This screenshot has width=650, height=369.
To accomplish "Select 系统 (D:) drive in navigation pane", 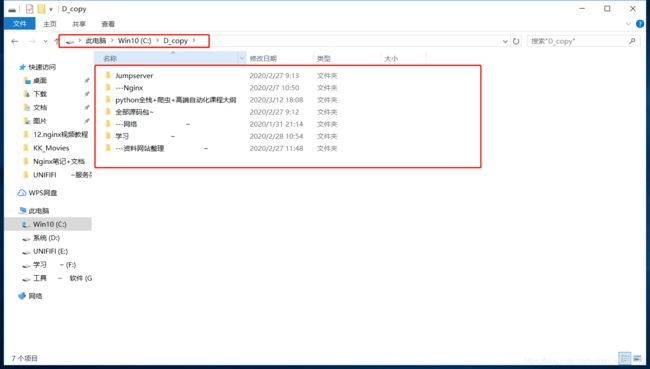I will point(46,238).
